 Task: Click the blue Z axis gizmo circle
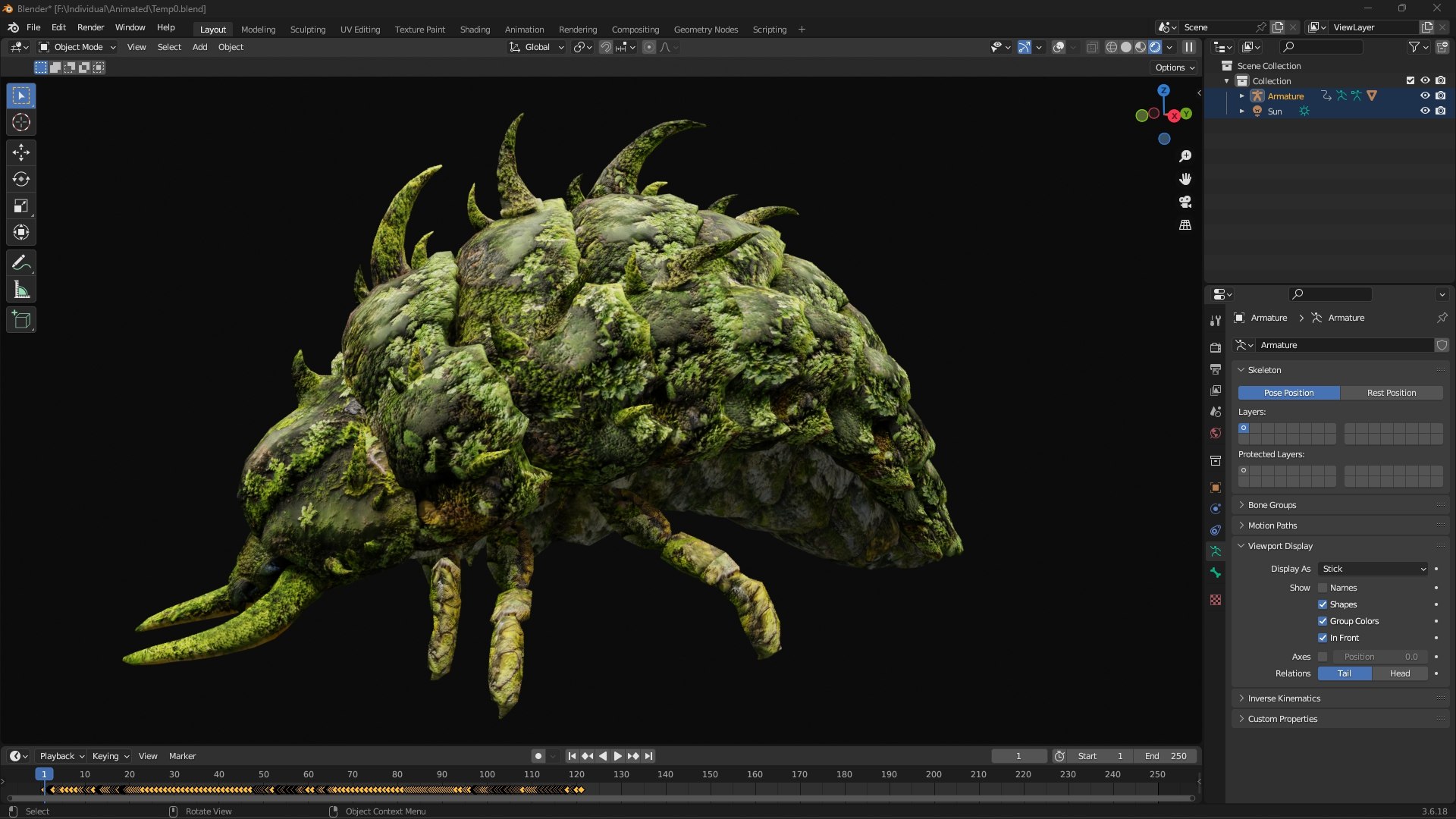click(1163, 90)
